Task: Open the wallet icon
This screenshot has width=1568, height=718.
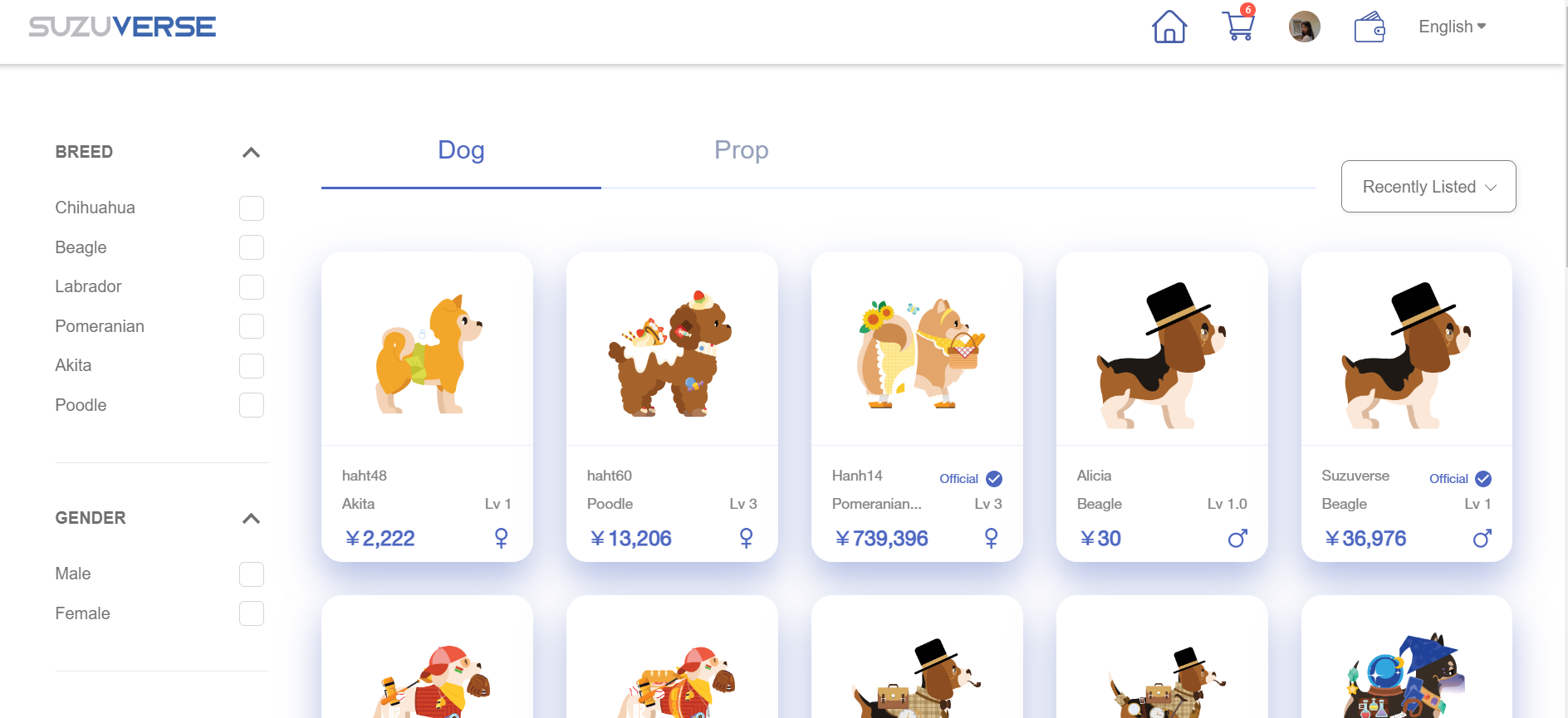Action: point(1369,28)
